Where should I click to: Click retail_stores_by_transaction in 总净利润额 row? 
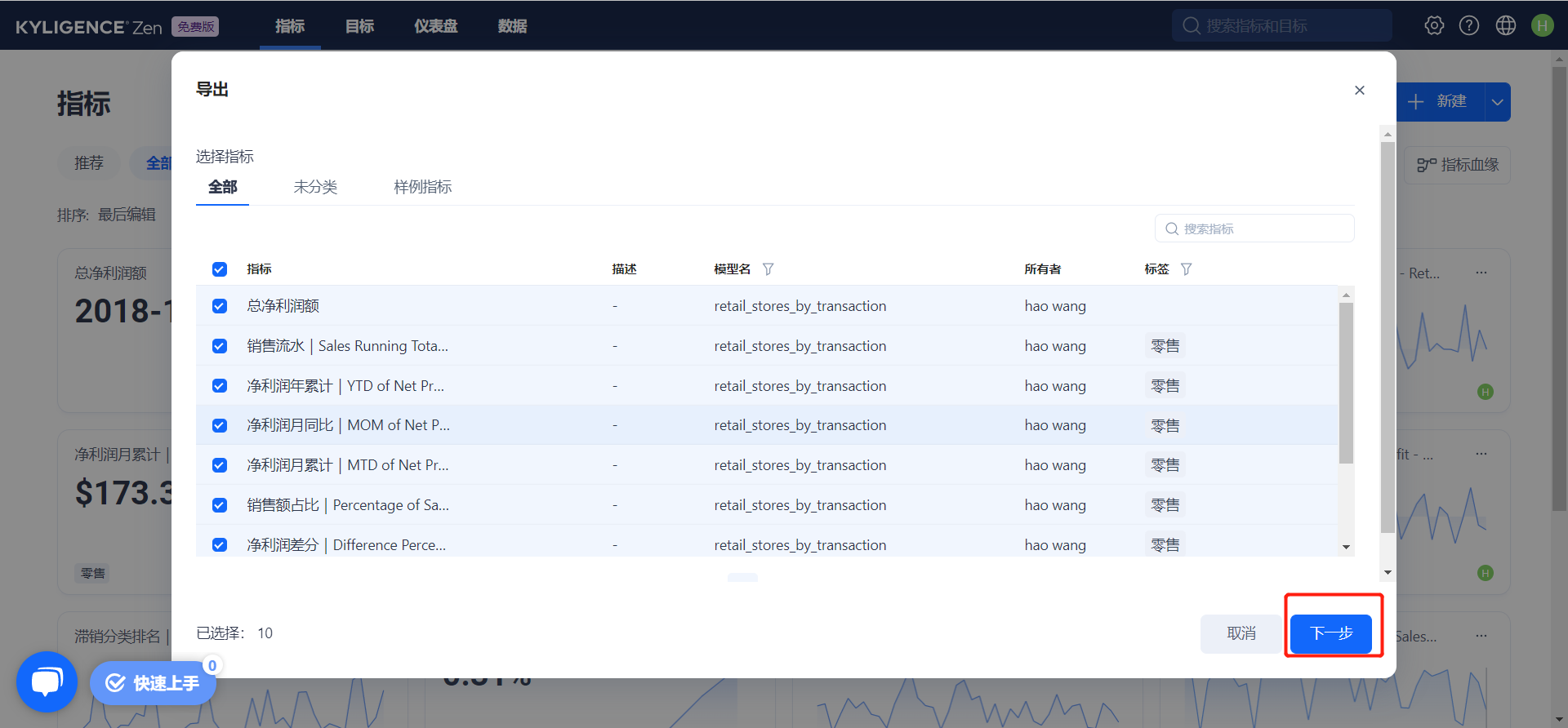(800, 306)
